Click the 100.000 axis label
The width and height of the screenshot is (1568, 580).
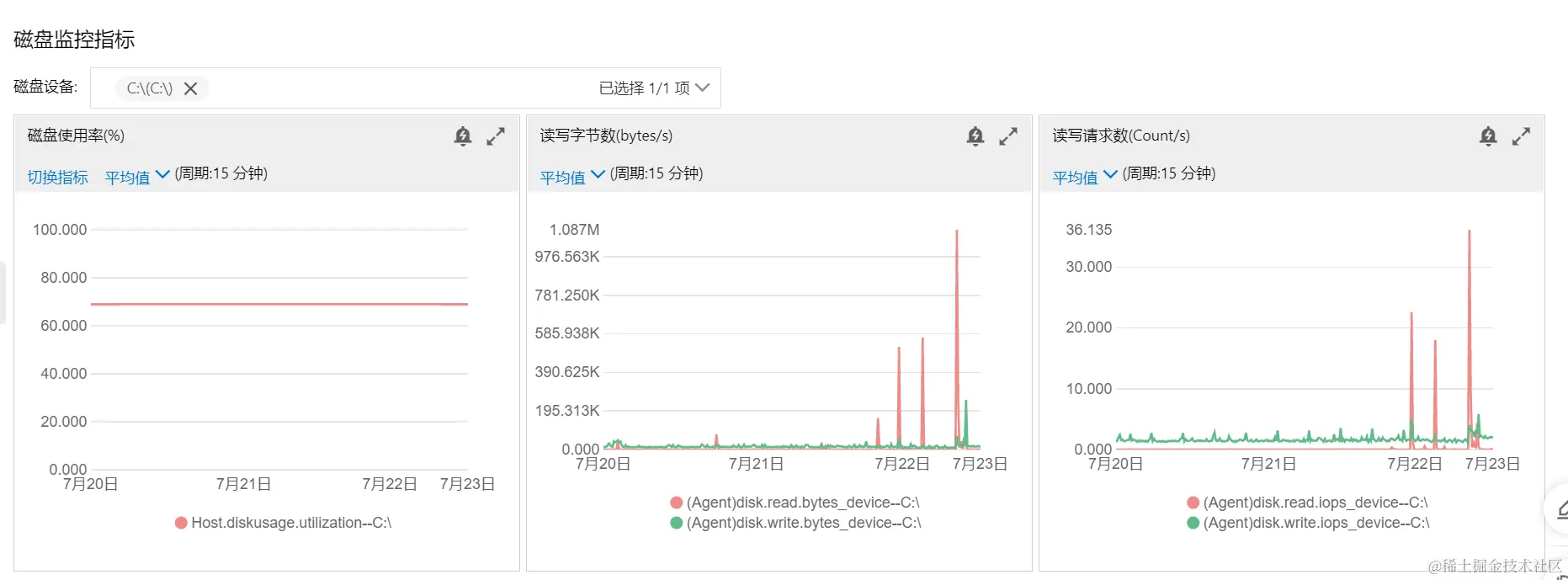[x=60, y=230]
